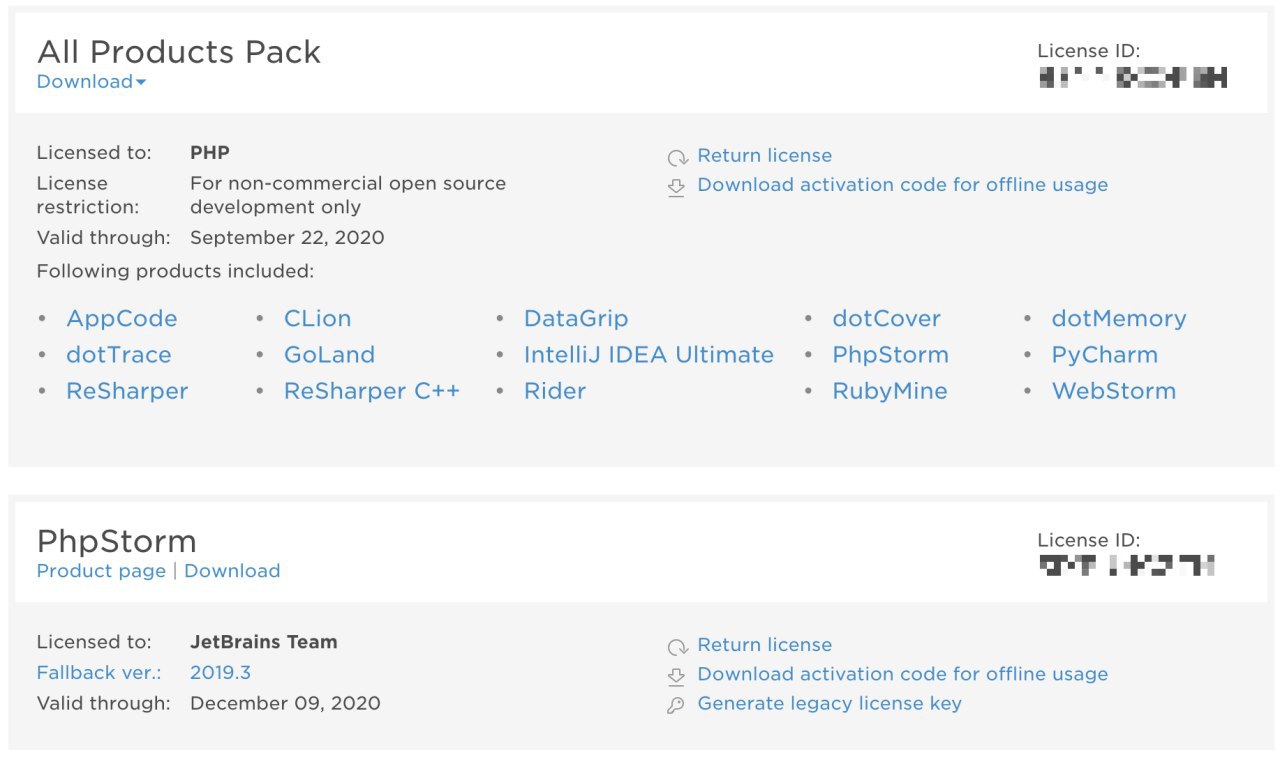Viewport: 1280px width, 757px height.
Task: Click the PhpStorm section heading
Action: (117, 542)
